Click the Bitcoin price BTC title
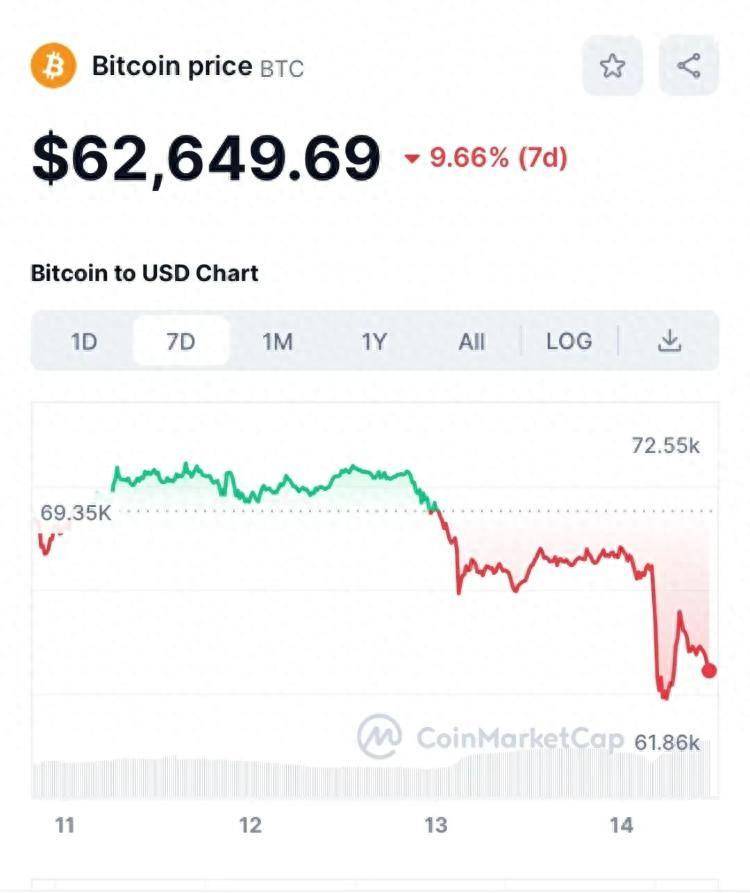The image size is (750, 893). pyautogui.click(x=198, y=67)
